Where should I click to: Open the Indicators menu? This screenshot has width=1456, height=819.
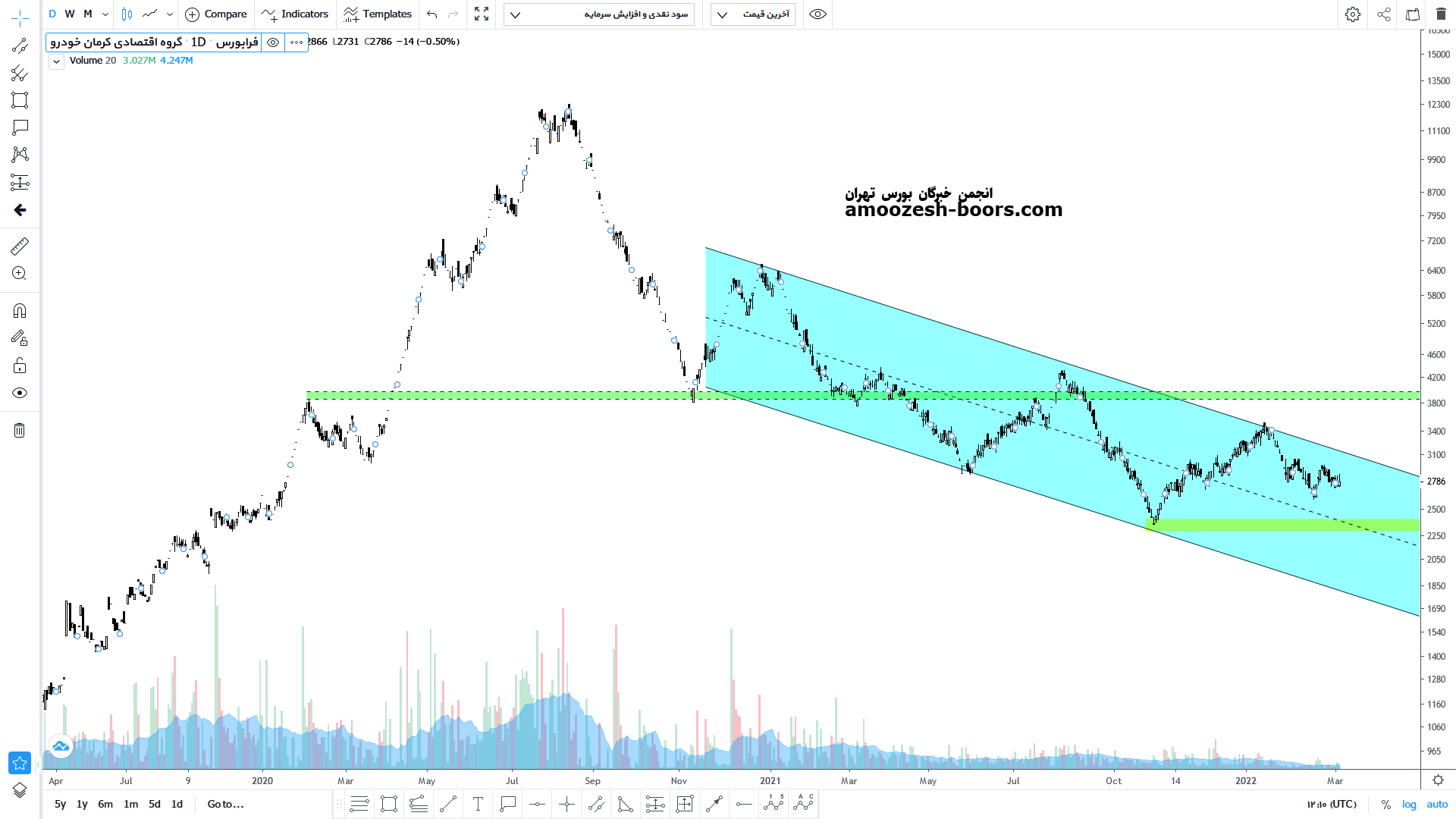295,14
